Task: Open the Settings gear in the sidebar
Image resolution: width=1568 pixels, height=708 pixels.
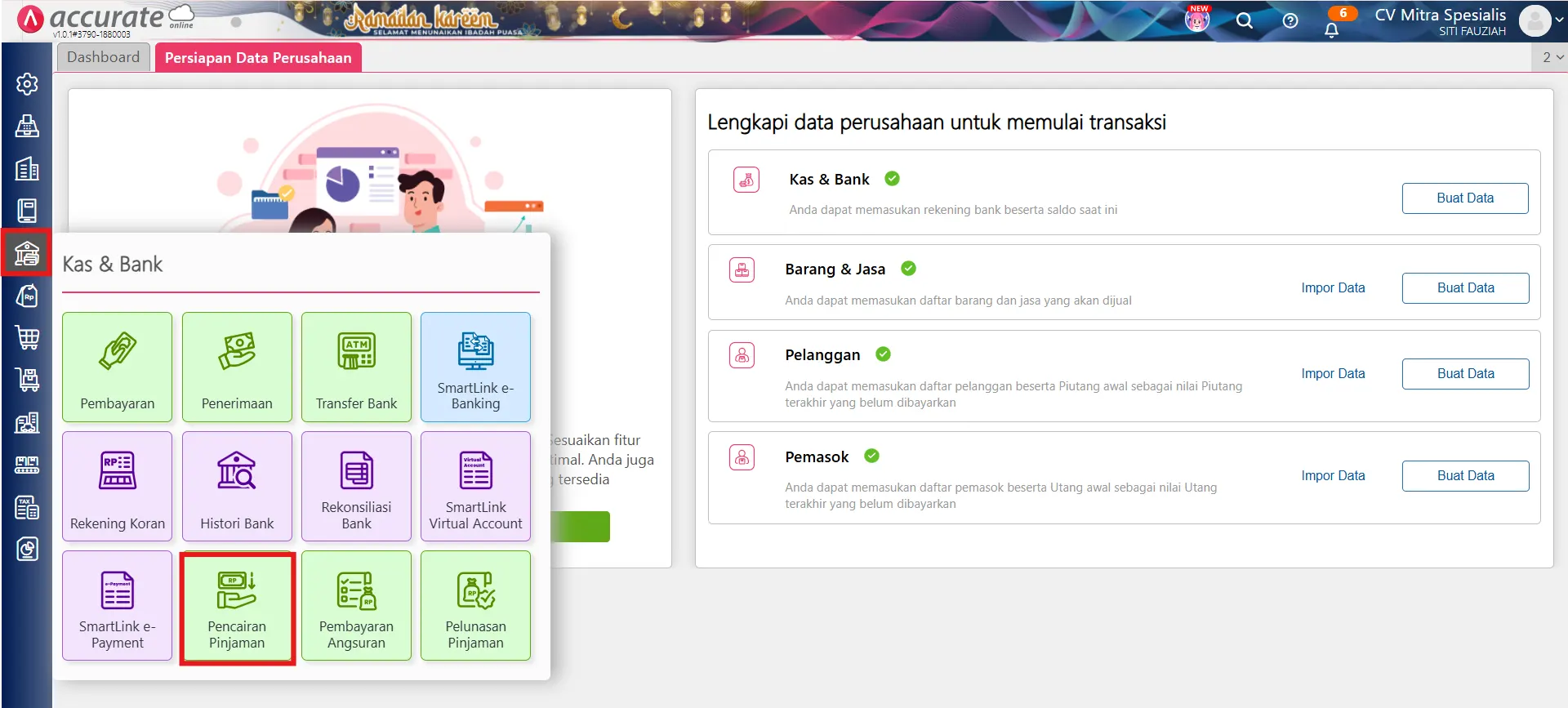Action: click(x=27, y=84)
